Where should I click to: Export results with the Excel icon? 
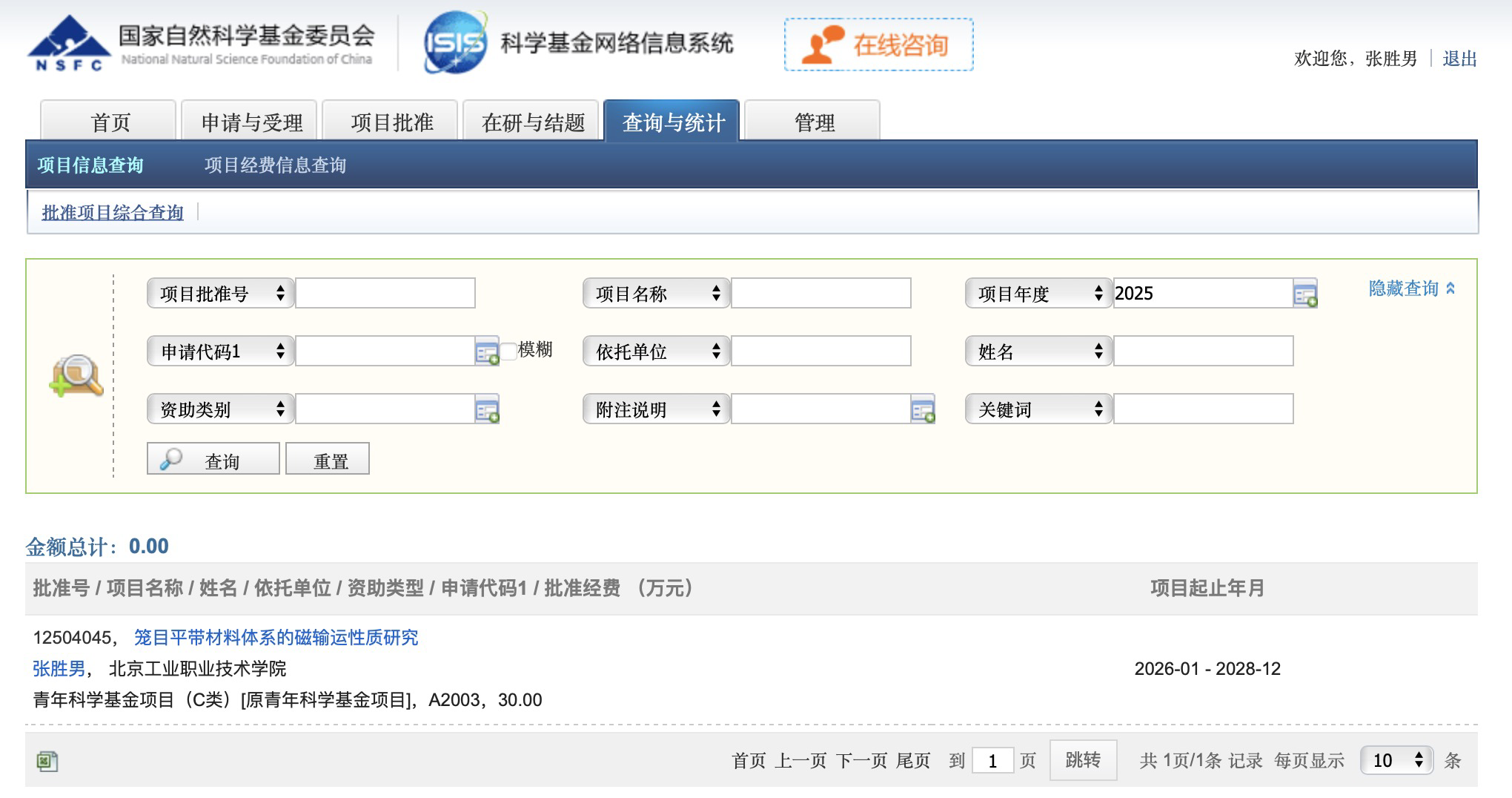[x=47, y=761]
